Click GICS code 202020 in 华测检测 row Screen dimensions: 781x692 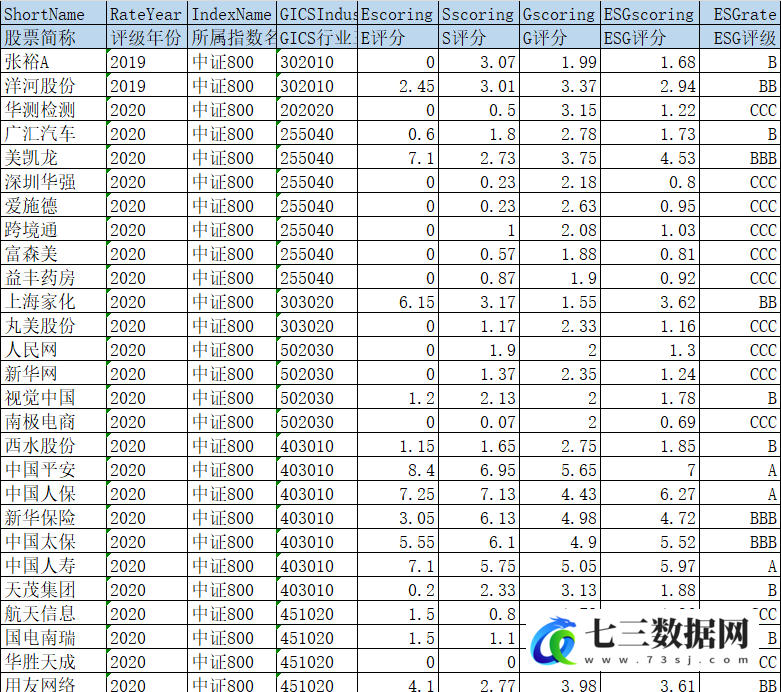[317, 109]
